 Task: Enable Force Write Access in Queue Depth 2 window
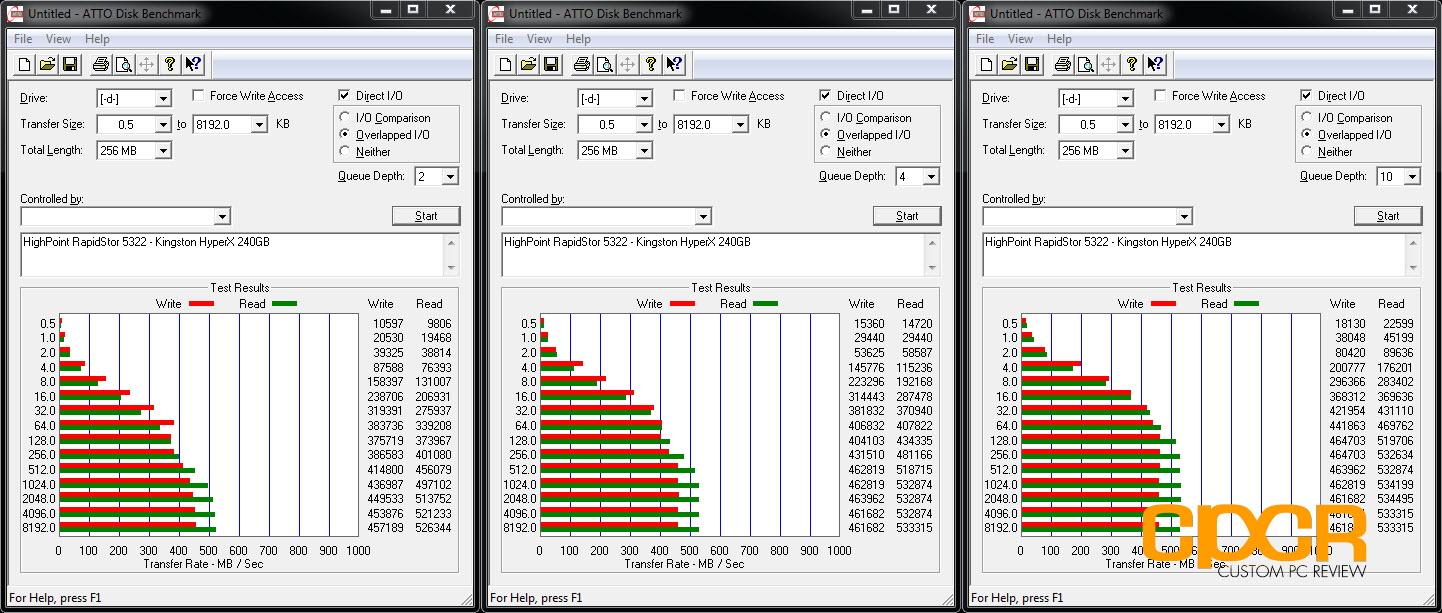(x=199, y=96)
